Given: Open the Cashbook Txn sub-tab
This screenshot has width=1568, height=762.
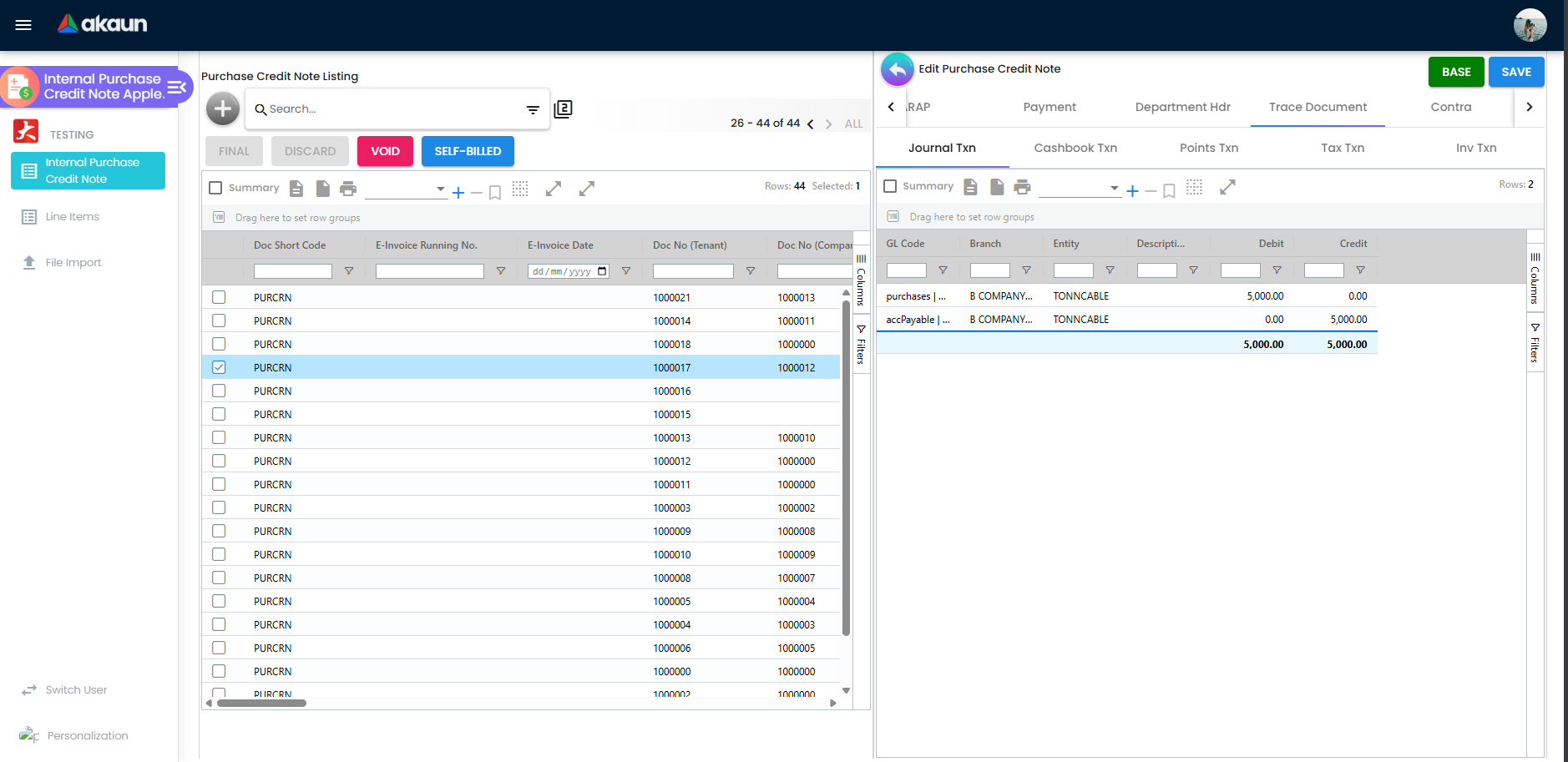Looking at the screenshot, I should click(x=1075, y=148).
